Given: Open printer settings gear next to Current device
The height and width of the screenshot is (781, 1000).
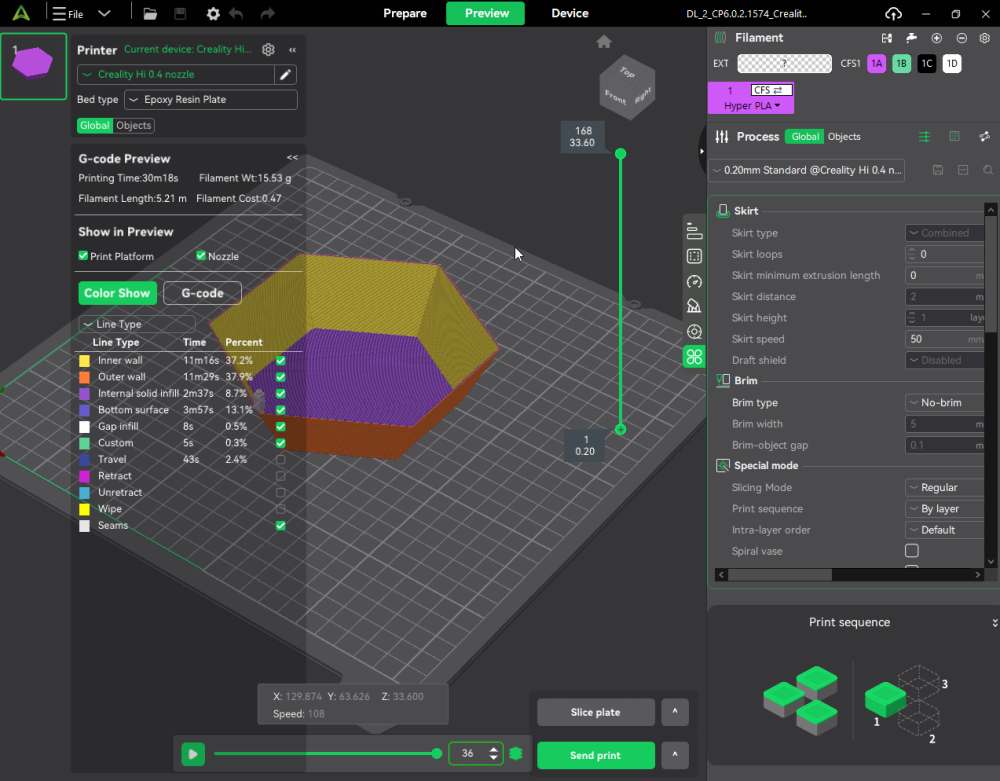Looking at the screenshot, I should [x=268, y=49].
